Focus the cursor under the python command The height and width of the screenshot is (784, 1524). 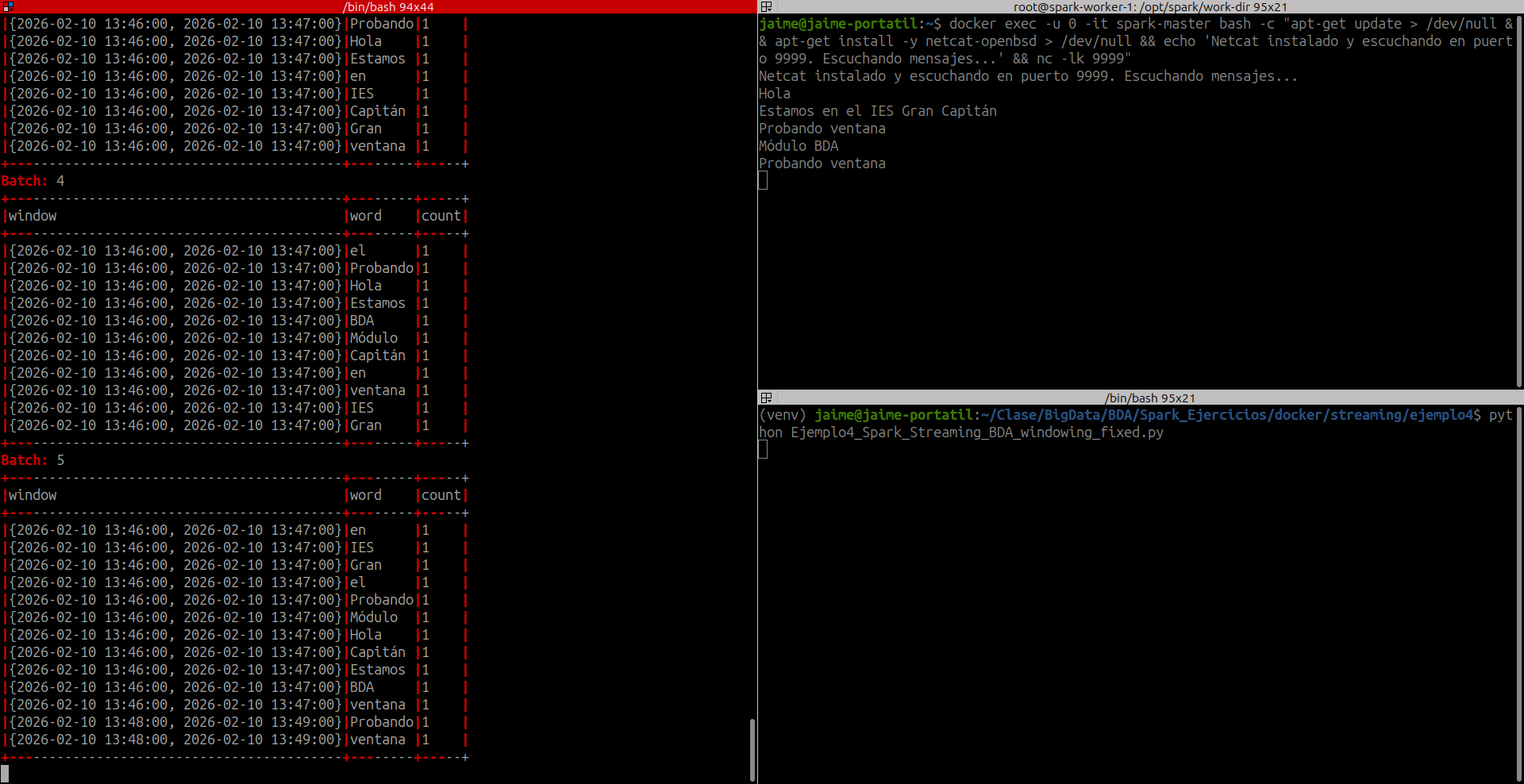pos(763,450)
